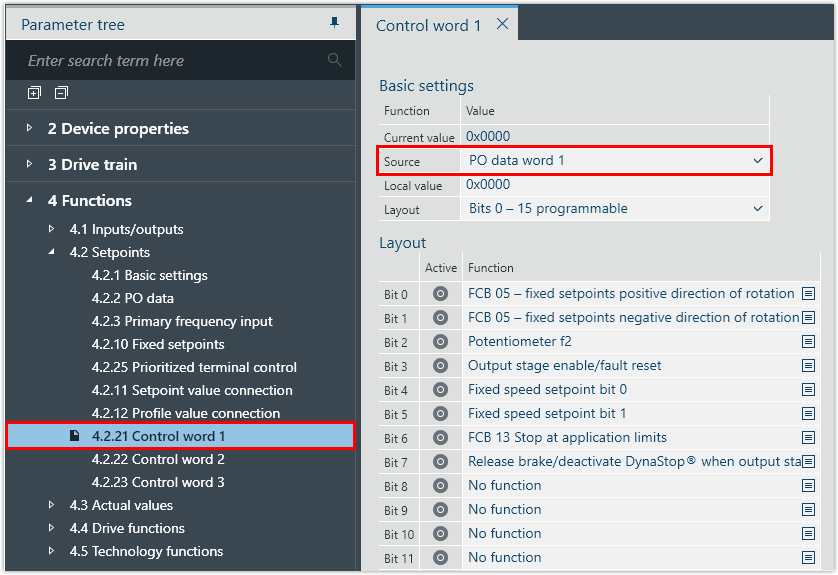
Task: Click the Fixed speed setpoint bit 1 function
Action: click(x=547, y=414)
